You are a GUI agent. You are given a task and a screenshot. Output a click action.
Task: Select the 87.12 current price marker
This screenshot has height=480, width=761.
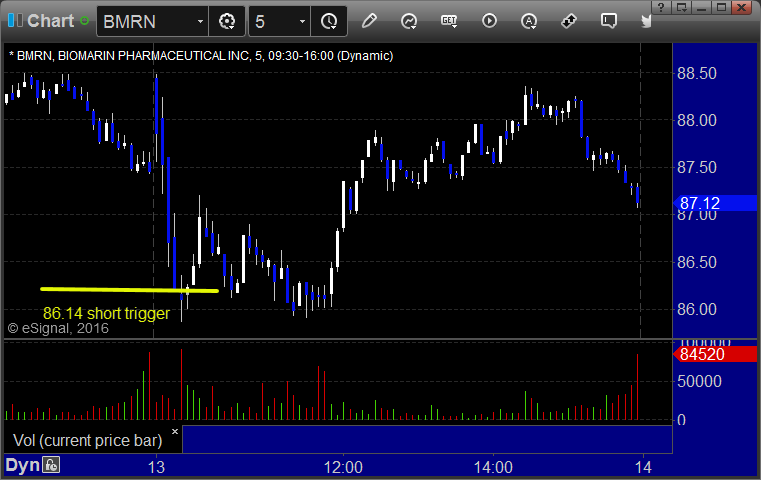(x=715, y=203)
